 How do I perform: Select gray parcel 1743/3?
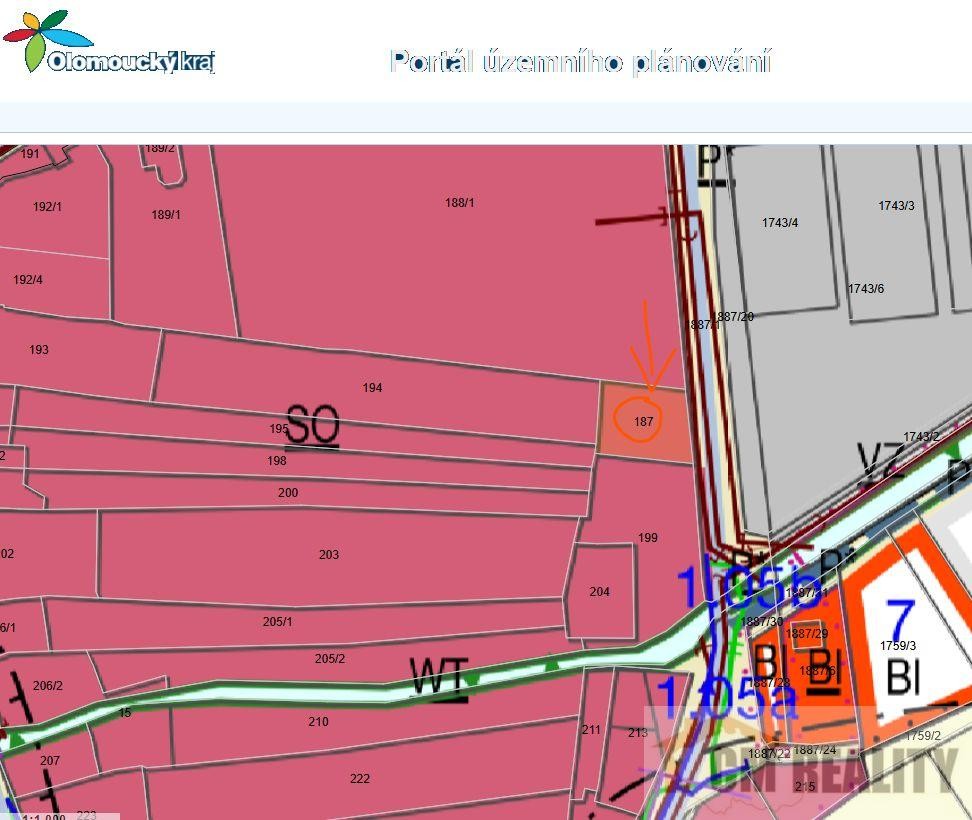click(896, 206)
